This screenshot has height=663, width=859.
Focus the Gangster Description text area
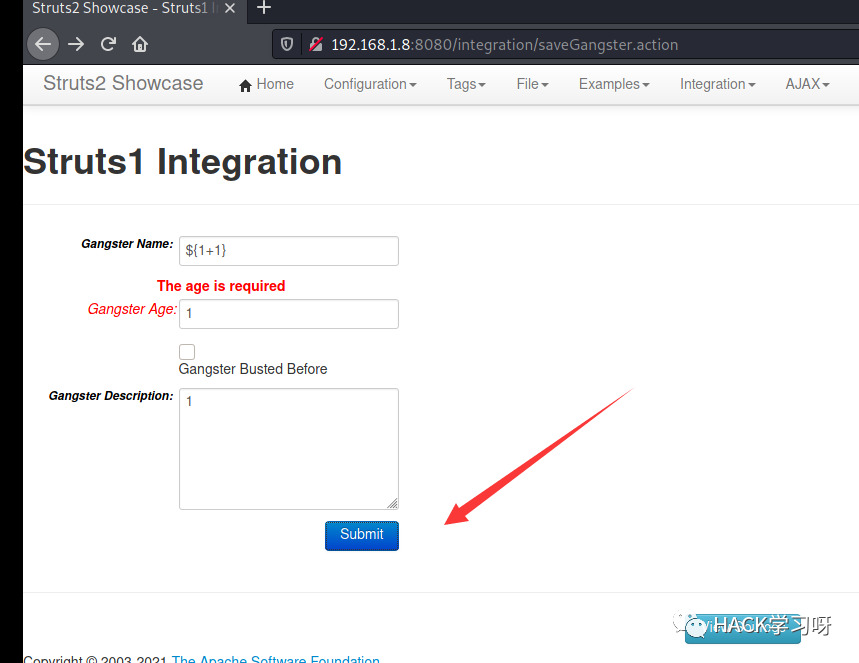coord(289,449)
